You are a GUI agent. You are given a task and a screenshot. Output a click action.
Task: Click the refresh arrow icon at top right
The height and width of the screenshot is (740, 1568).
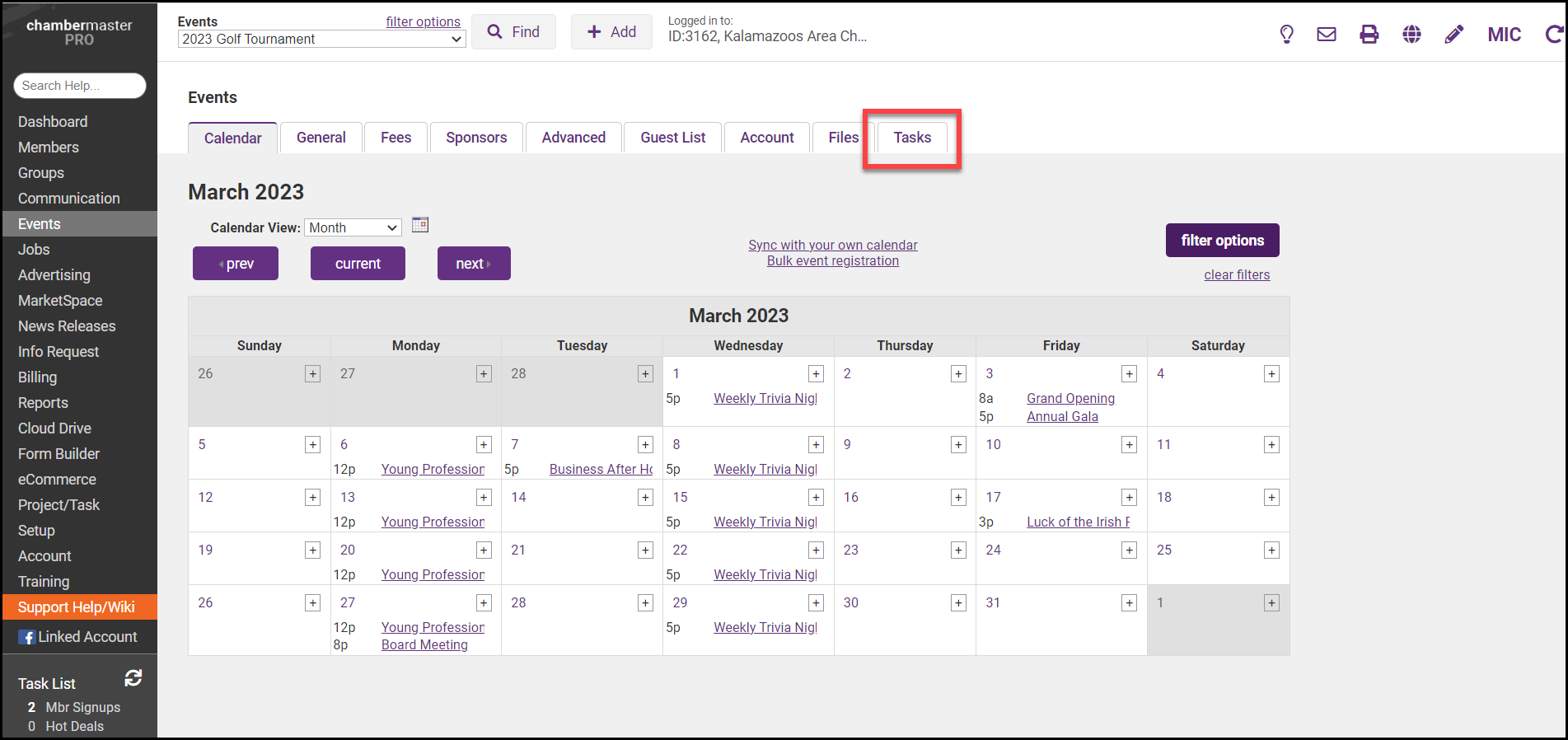coord(1553,34)
